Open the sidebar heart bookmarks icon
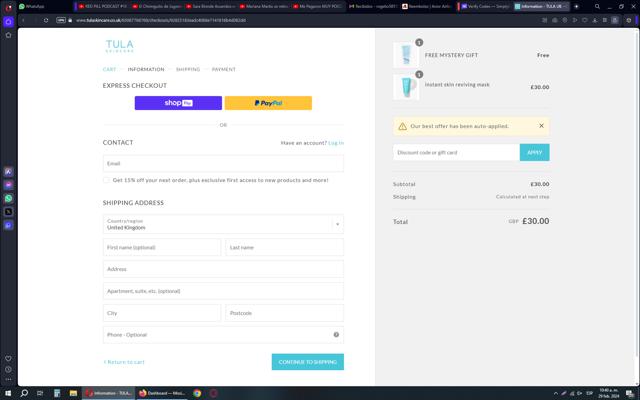 [x=8, y=358]
